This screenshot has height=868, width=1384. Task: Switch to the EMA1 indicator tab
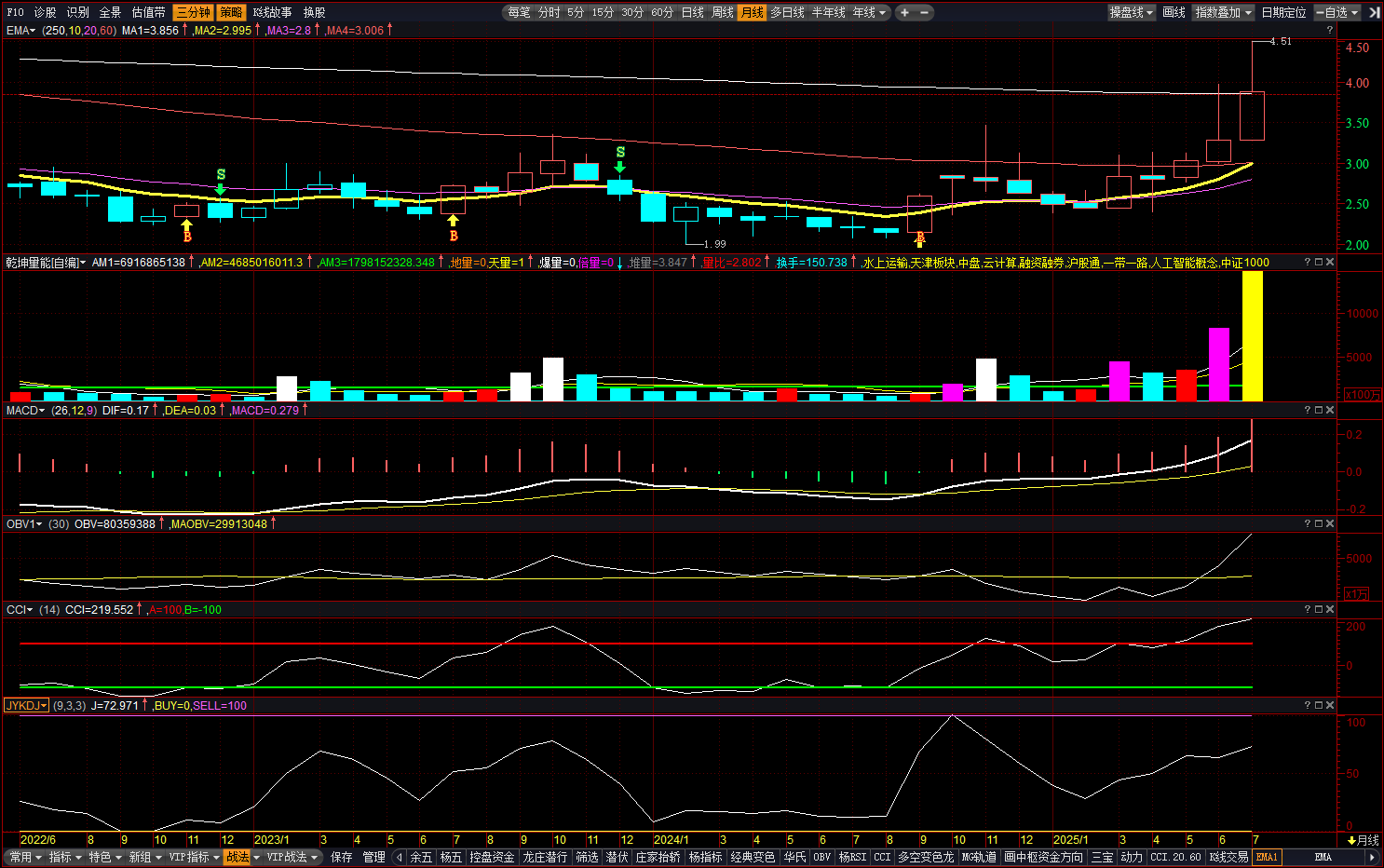(x=1267, y=857)
